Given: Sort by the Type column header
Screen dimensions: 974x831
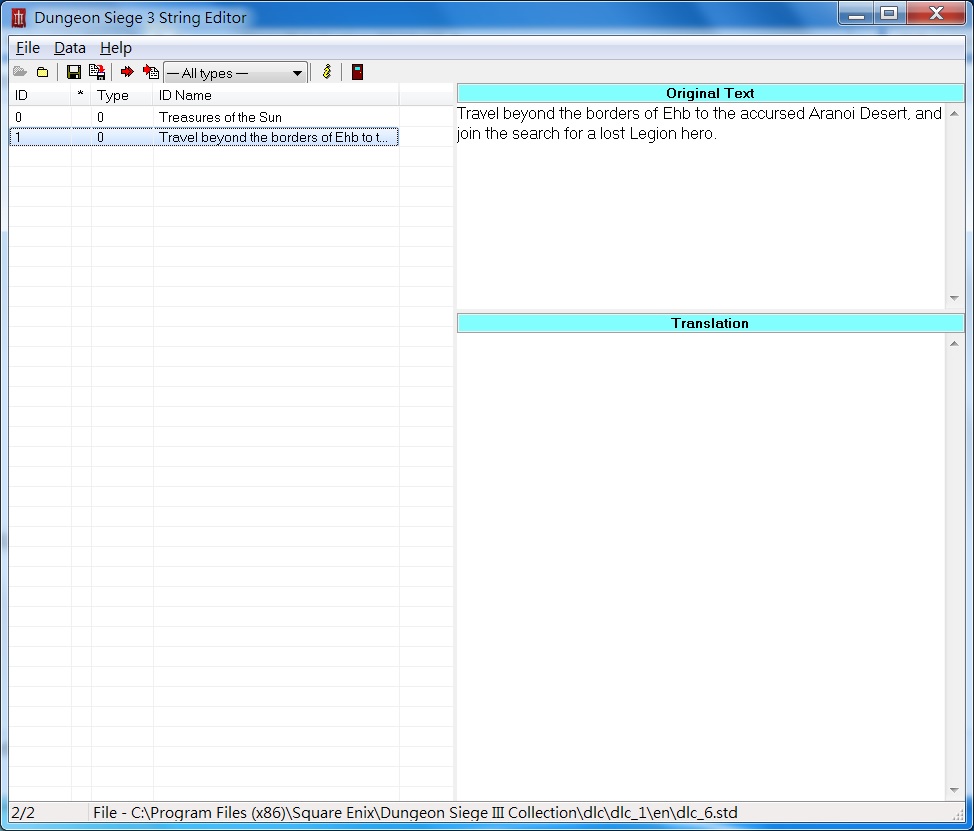Looking at the screenshot, I should [122, 96].
